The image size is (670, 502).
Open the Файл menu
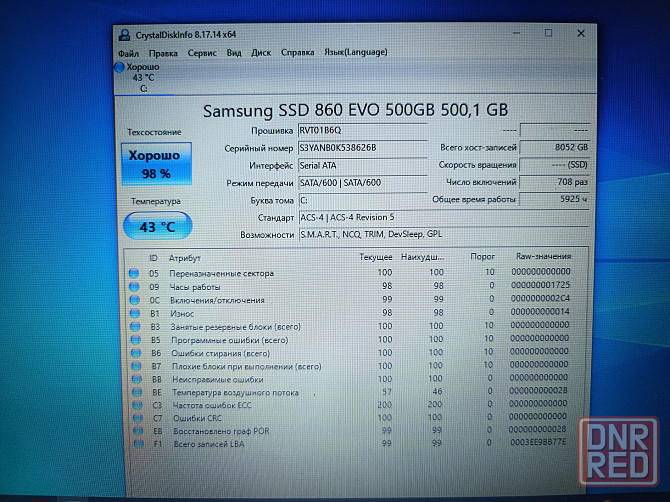(x=128, y=53)
